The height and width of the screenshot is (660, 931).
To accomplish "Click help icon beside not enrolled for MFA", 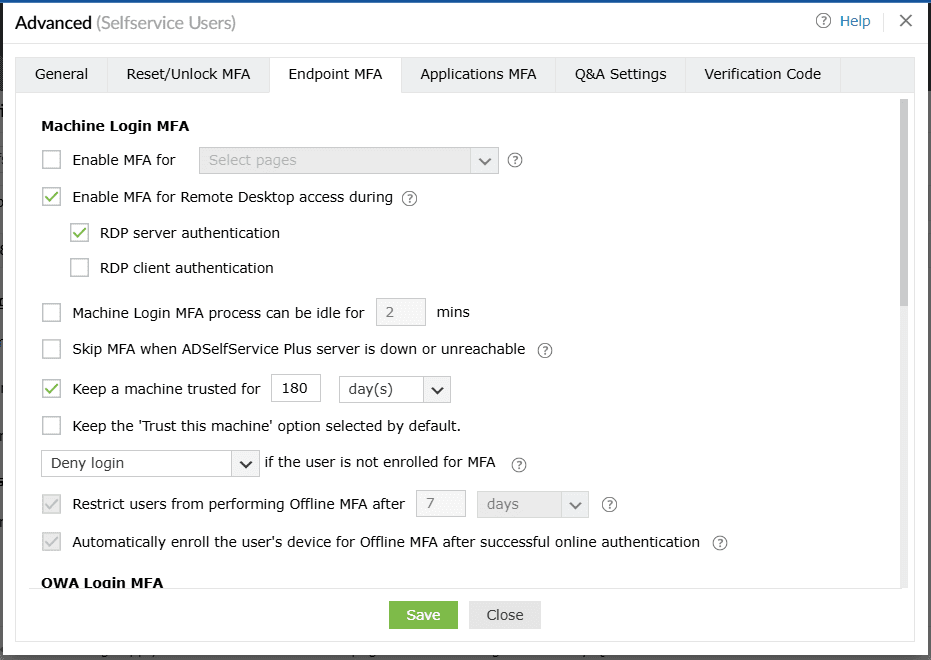I will (518, 464).
